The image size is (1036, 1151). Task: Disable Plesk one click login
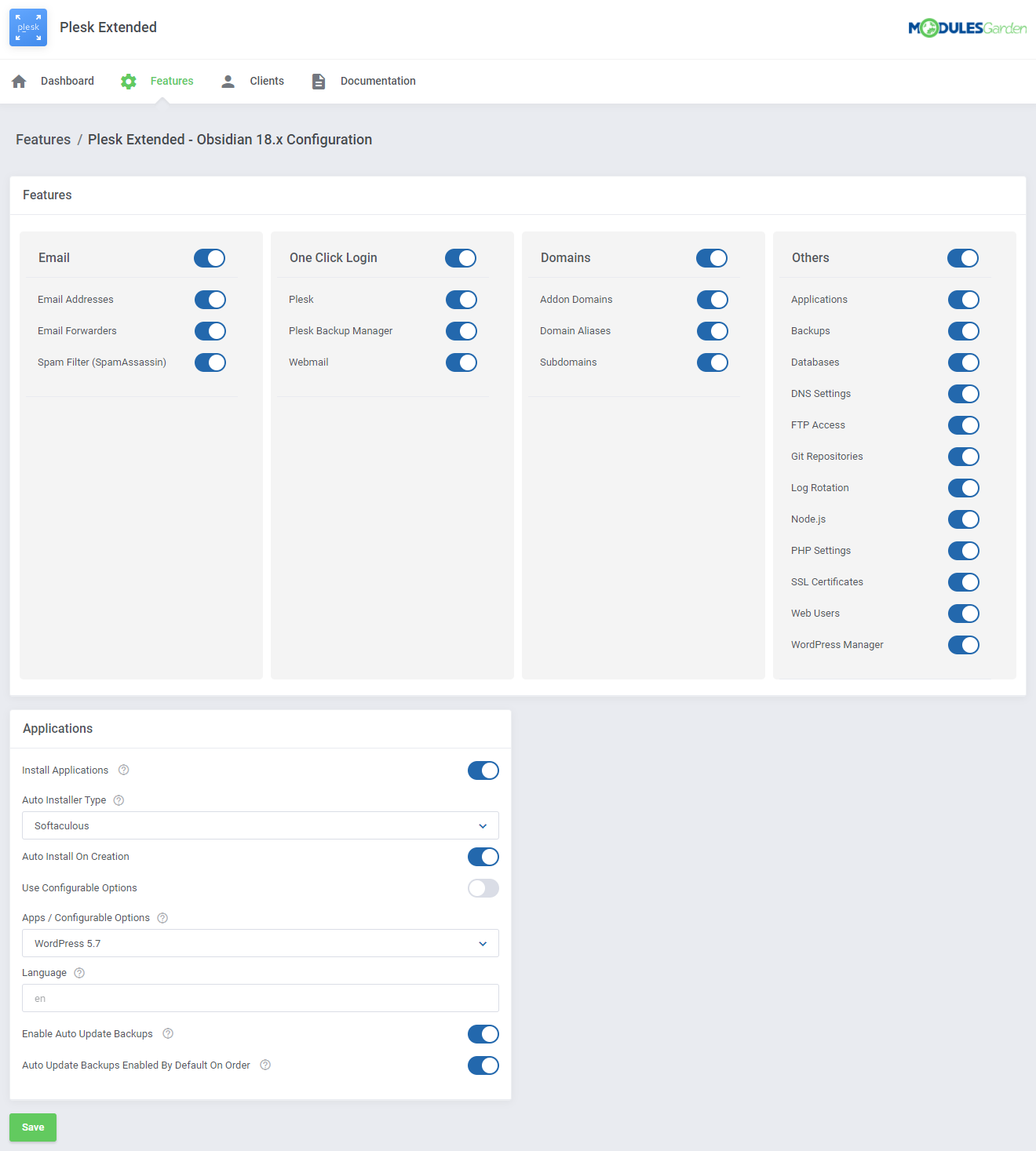pyautogui.click(x=461, y=300)
